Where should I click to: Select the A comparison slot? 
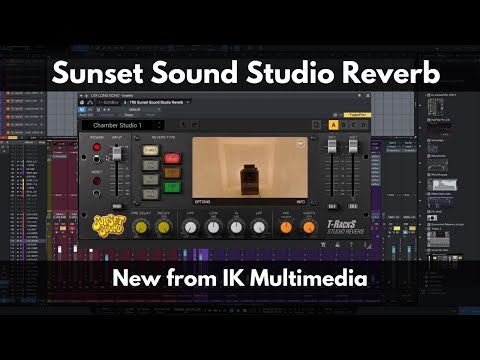pos(333,125)
